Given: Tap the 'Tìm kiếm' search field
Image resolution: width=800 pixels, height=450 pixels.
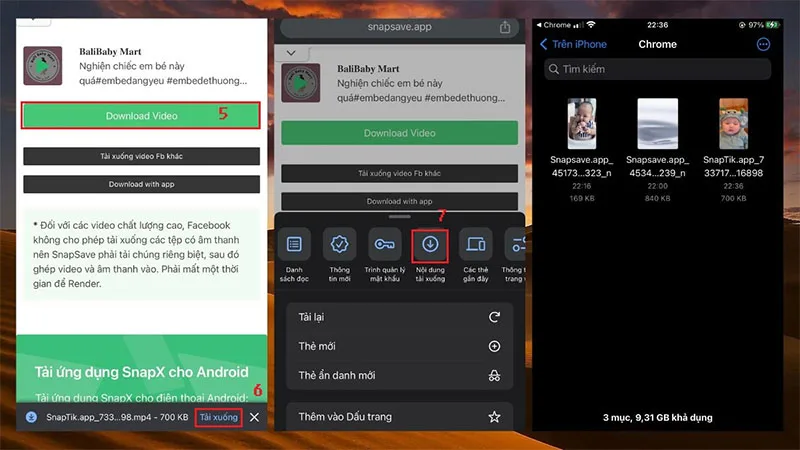Looking at the screenshot, I should tap(657, 69).
